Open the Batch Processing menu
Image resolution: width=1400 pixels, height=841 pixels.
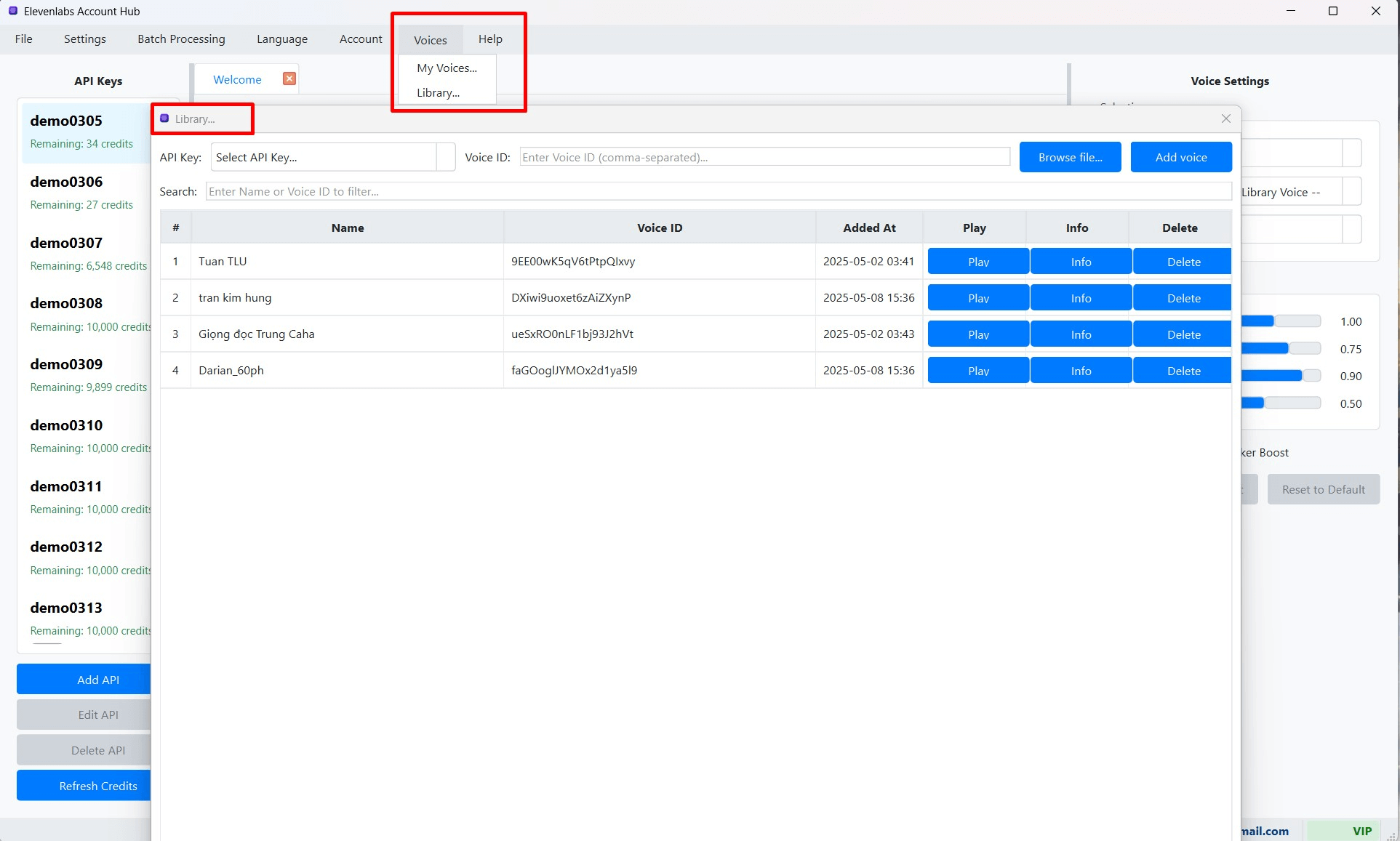click(181, 39)
